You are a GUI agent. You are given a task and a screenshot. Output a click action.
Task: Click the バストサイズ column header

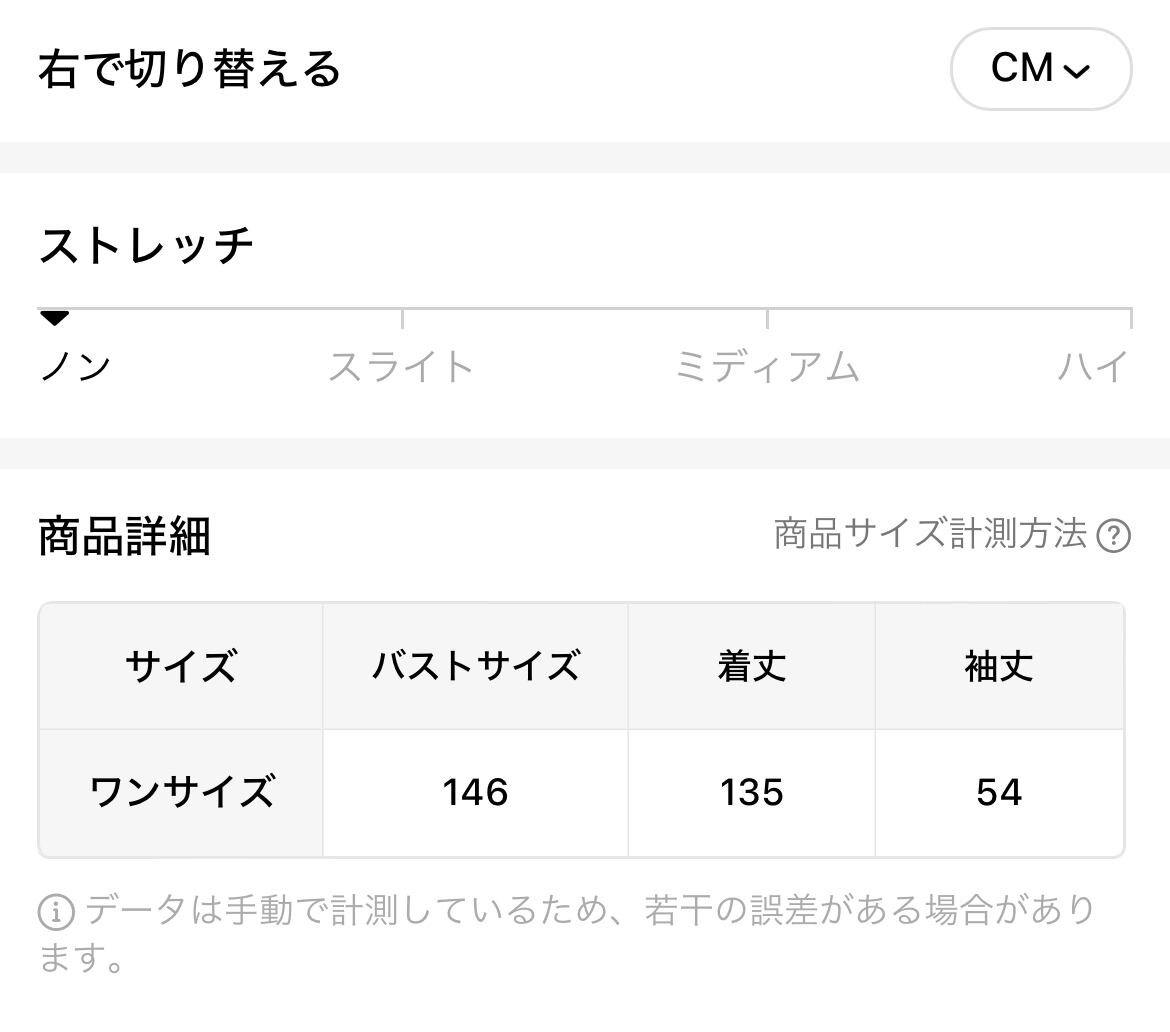point(475,666)
